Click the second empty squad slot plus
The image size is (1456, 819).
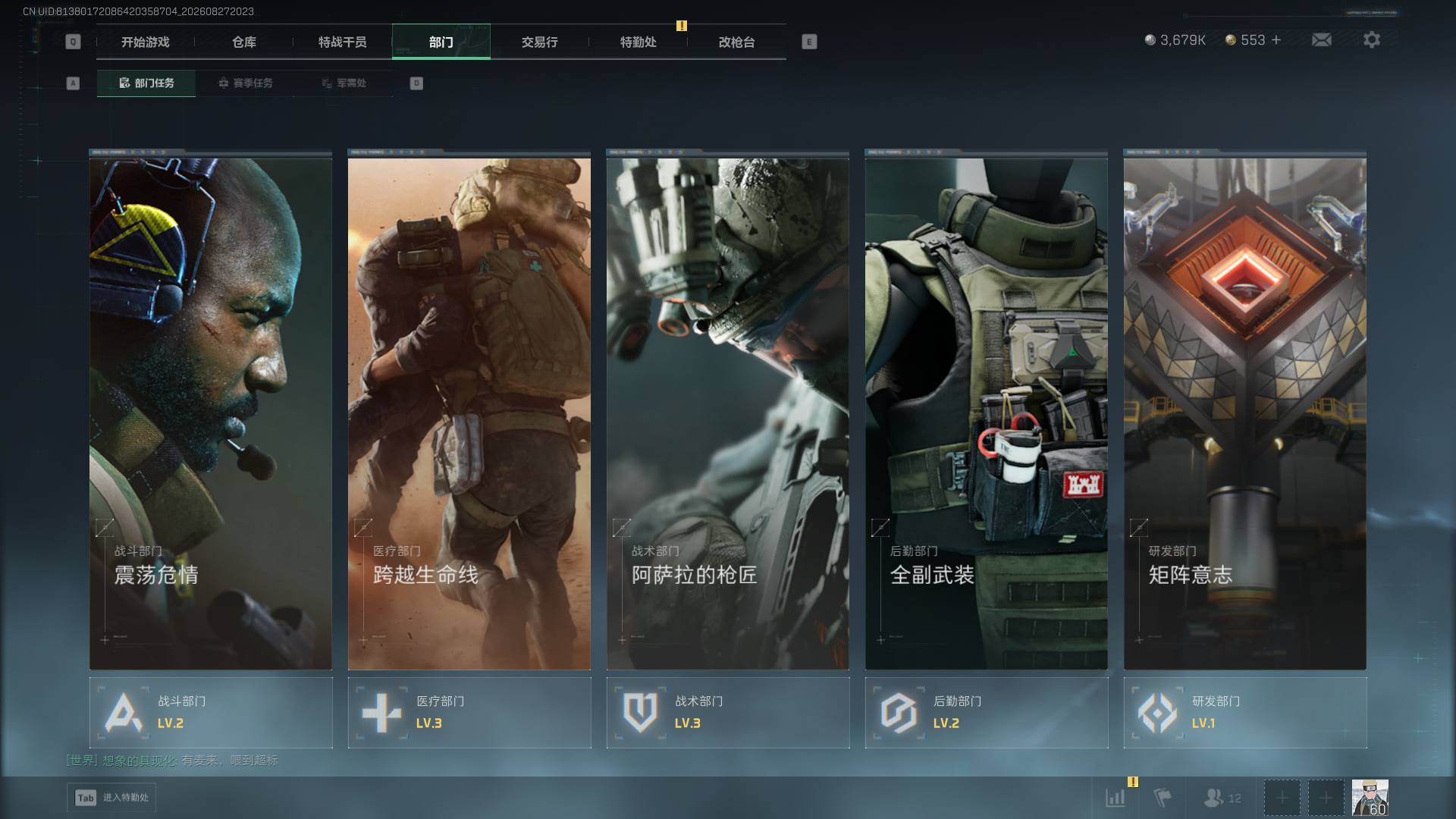click(x=1326, y=798)
